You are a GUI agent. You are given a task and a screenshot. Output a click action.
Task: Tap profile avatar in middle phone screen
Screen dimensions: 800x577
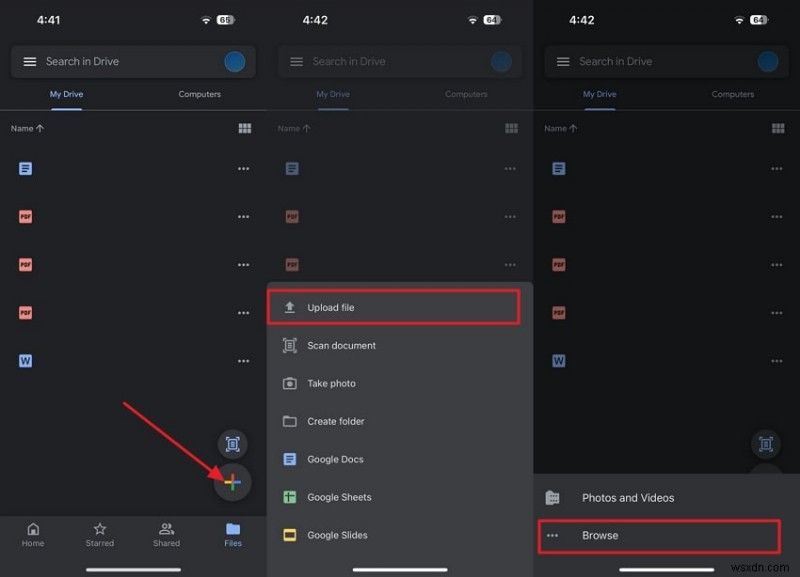(x=502, y=62)
